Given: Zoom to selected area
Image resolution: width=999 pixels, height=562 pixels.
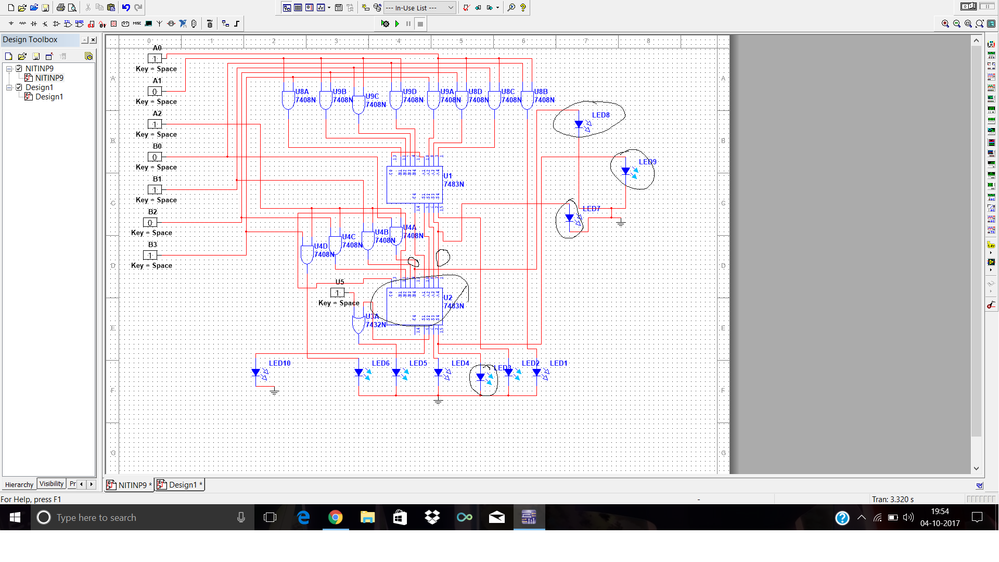Looking at the screenshot, I should tap(968, 24).
